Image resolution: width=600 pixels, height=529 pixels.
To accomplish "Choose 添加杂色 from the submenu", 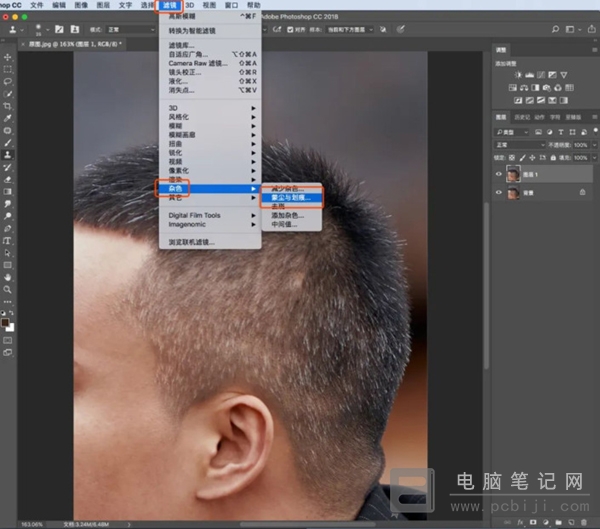I will (292, 215).
